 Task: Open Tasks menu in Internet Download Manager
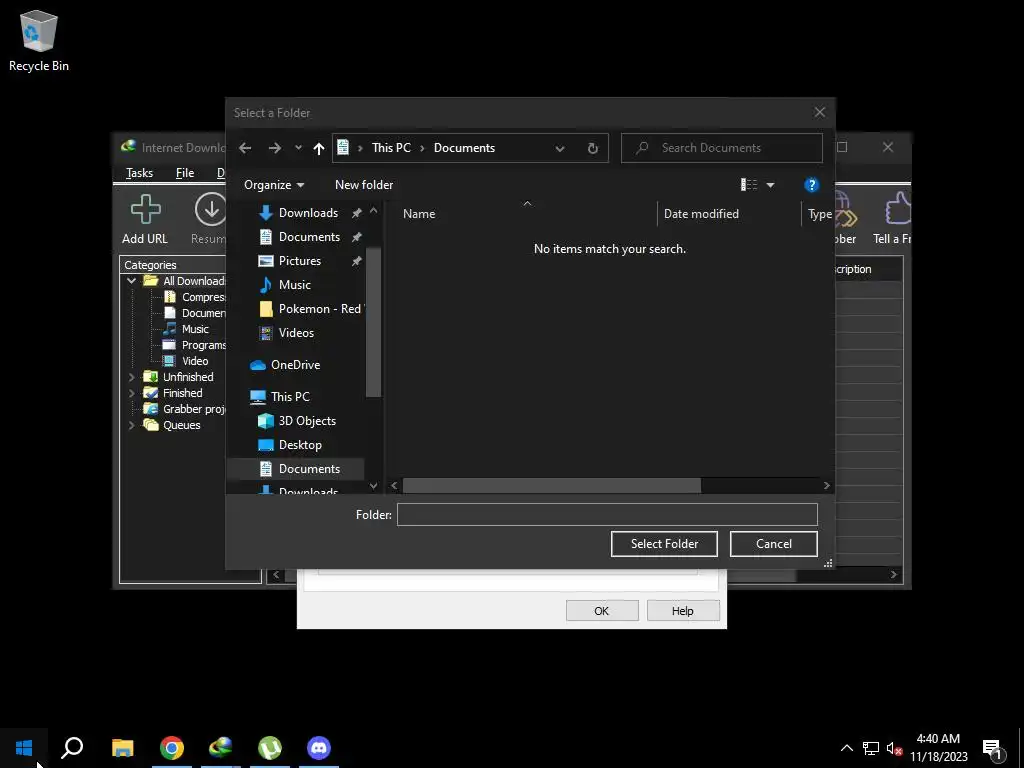pos(139,173)
